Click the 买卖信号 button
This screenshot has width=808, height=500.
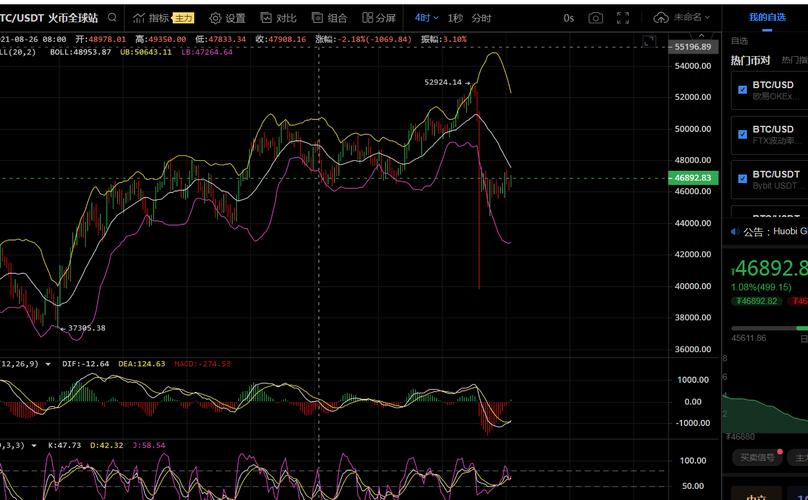[757, 457]
